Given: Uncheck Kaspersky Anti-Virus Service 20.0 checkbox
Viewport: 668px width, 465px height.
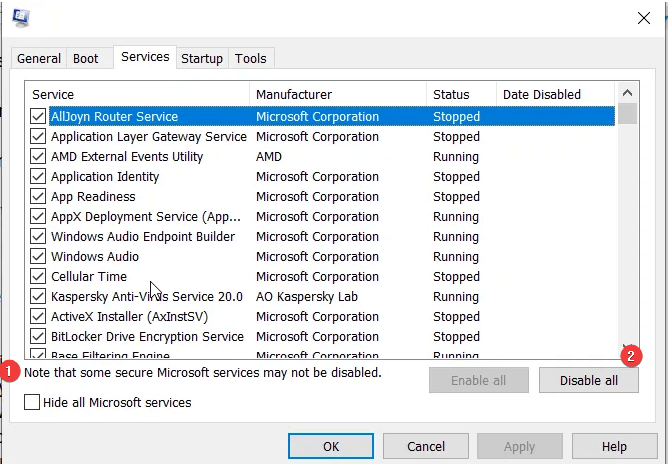Looking at the screenshot, I should tap(38, 297).
